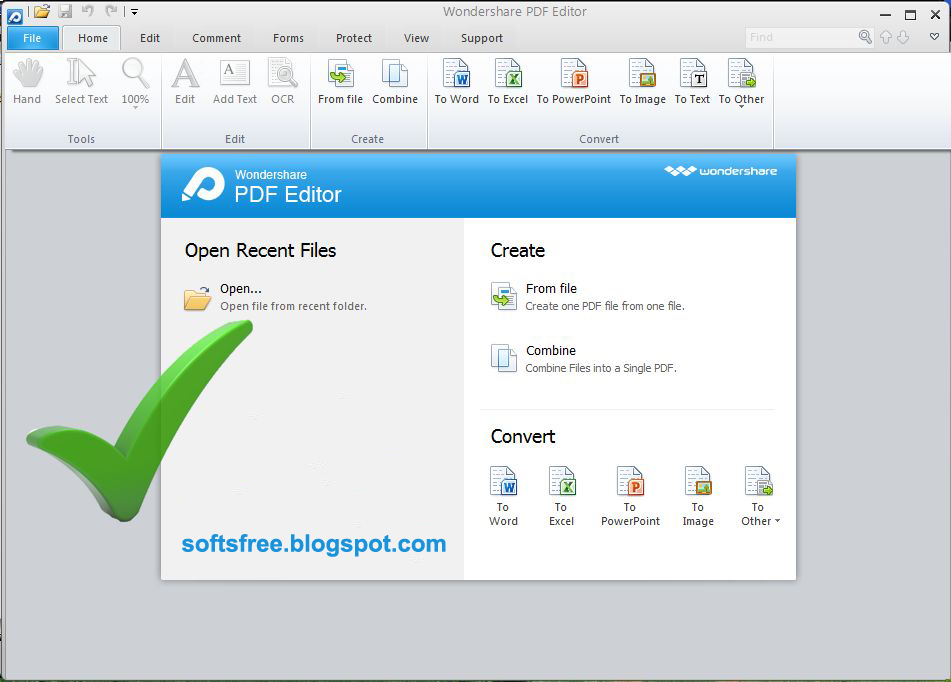Open the Protect tab
The height and width of the screenshot is (682, 951).
354,38
